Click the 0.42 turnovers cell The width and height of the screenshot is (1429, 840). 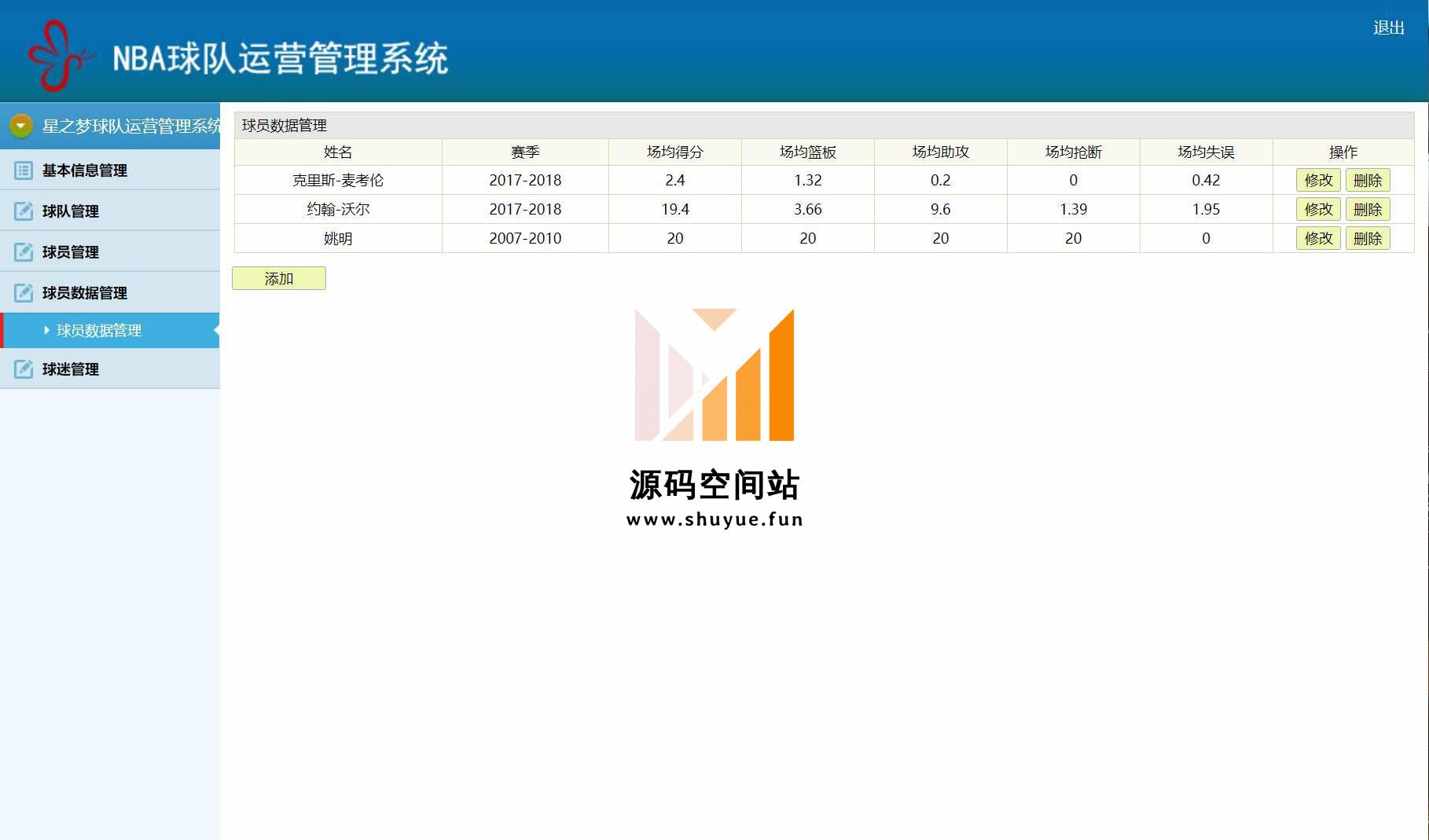point(1207,181)
